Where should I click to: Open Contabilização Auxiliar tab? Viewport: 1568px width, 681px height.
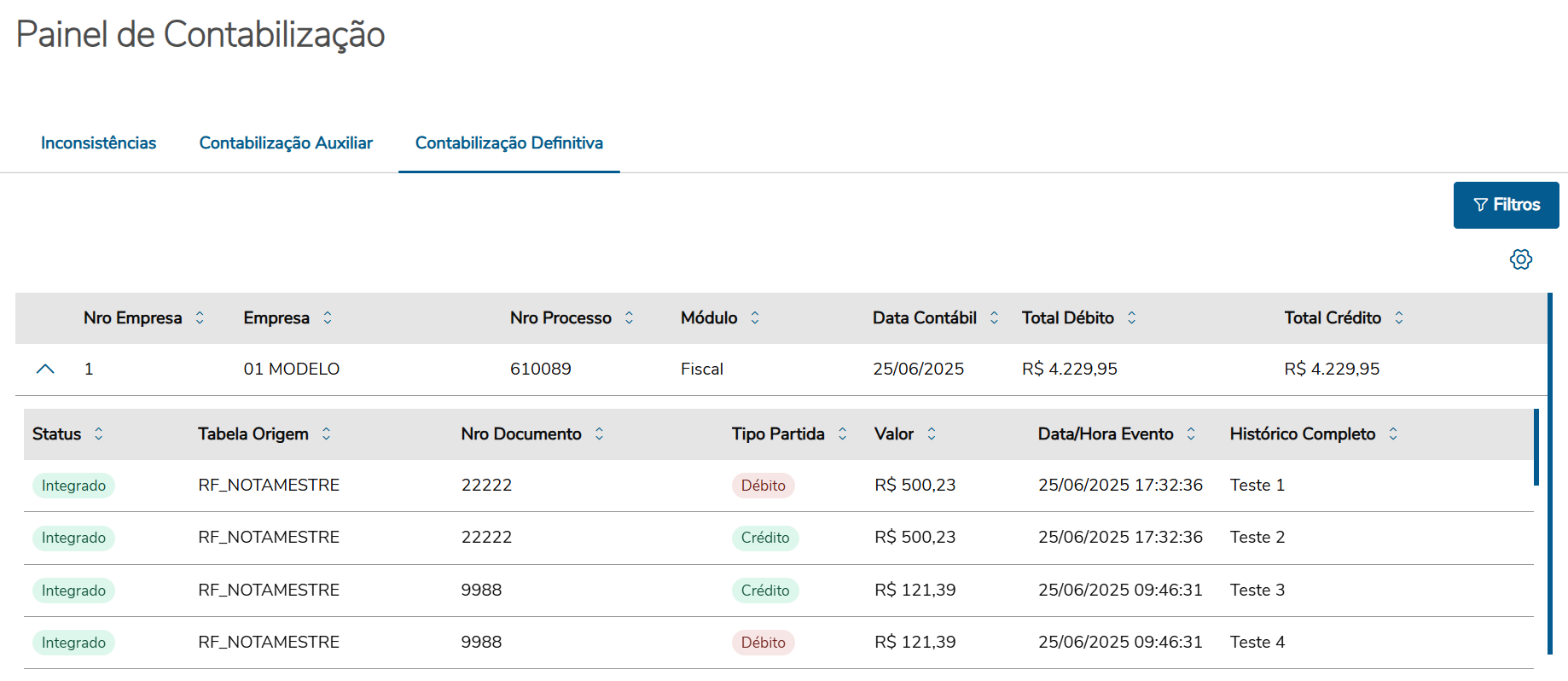click(286, 143)
